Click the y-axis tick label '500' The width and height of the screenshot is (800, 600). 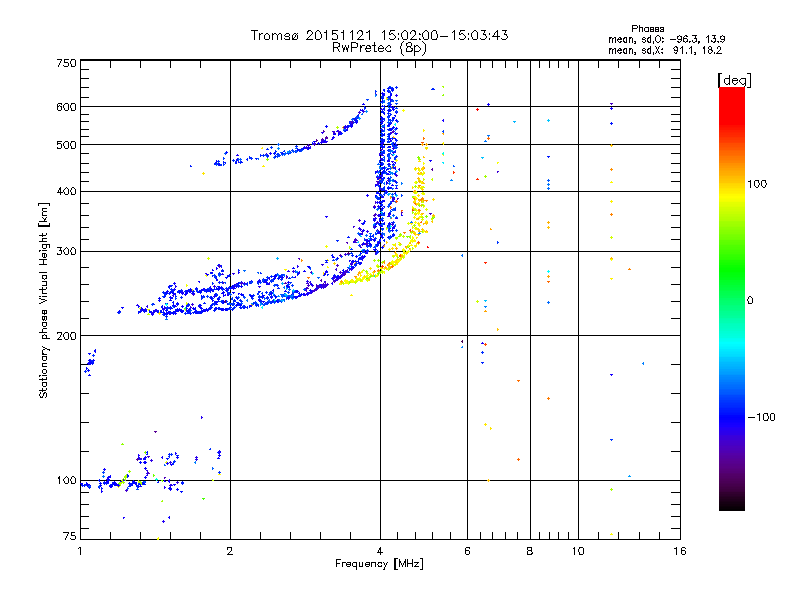66,145
